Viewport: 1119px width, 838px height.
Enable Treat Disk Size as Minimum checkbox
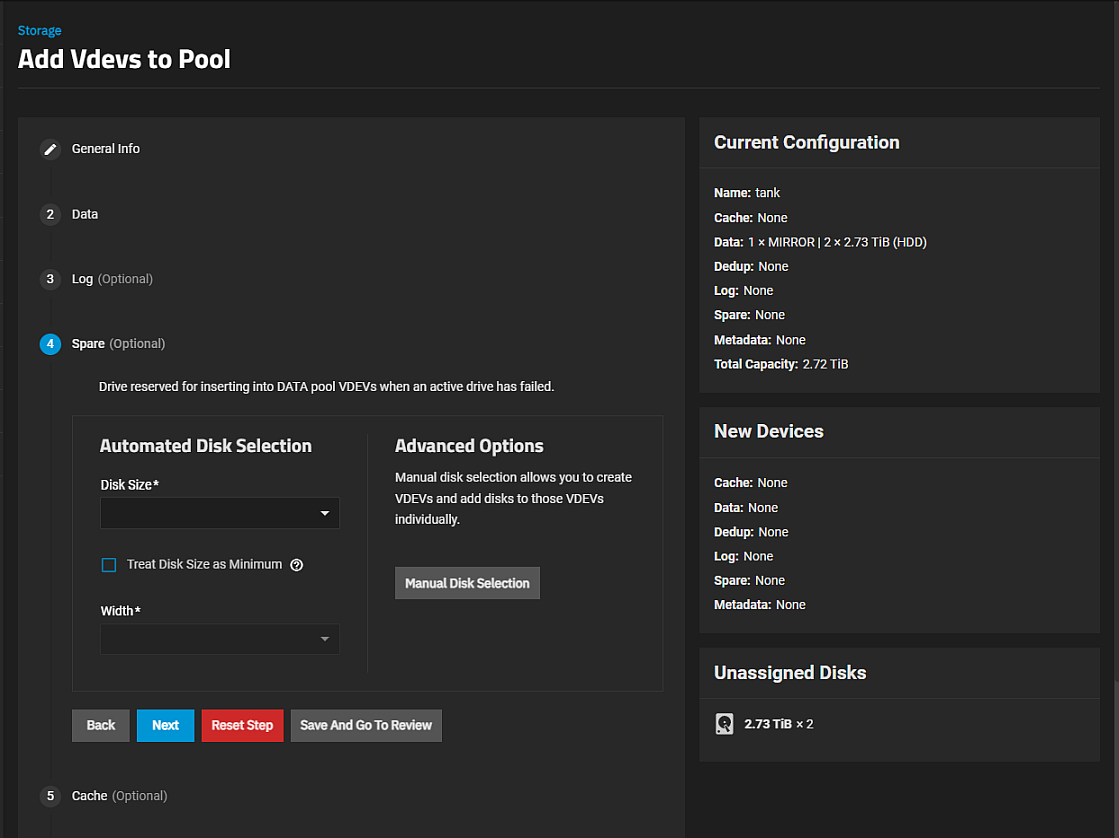pos(109,565)
